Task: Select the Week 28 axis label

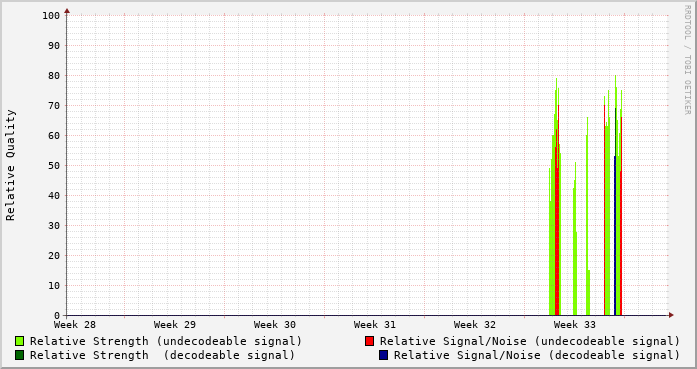Action: [75, 325]
